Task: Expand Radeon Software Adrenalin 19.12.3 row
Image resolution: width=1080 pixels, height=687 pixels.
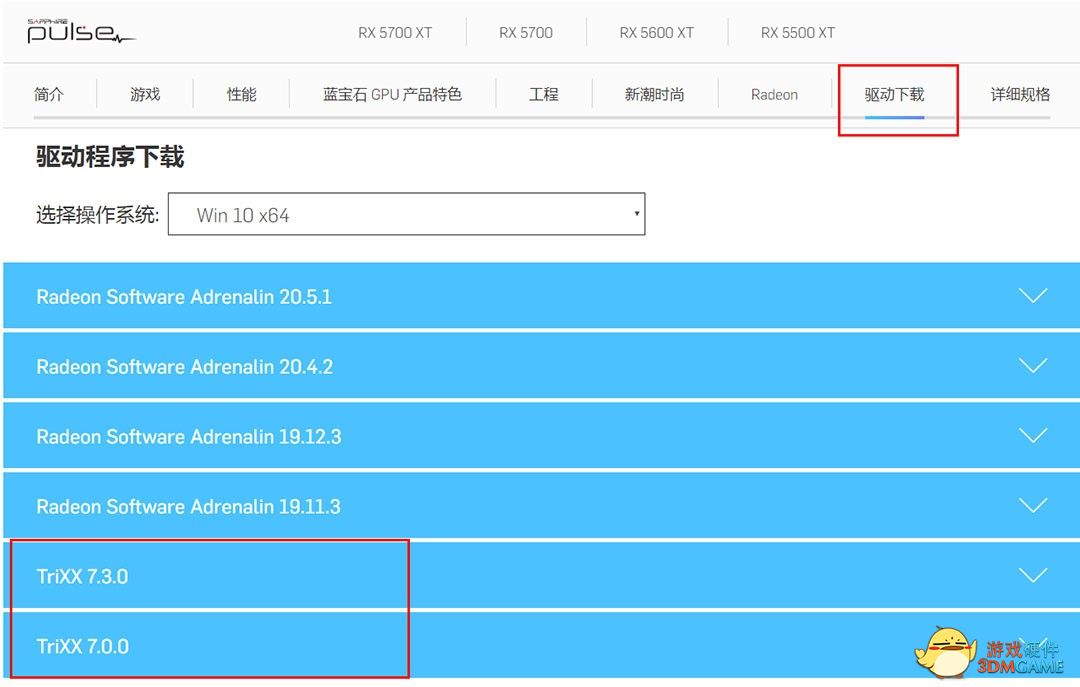Action: pos(541,436)
